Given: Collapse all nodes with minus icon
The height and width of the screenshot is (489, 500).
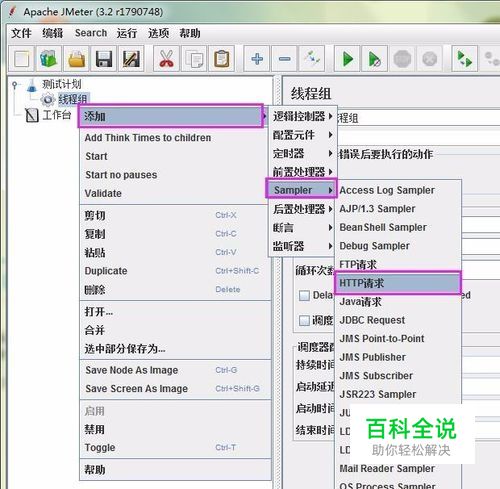Looking at the screenshot, I should 284,59.
